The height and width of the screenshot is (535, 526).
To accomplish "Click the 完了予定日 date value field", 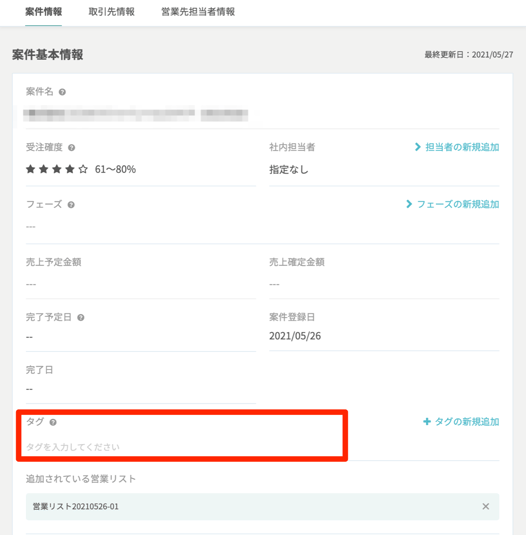I will (141, 337).
